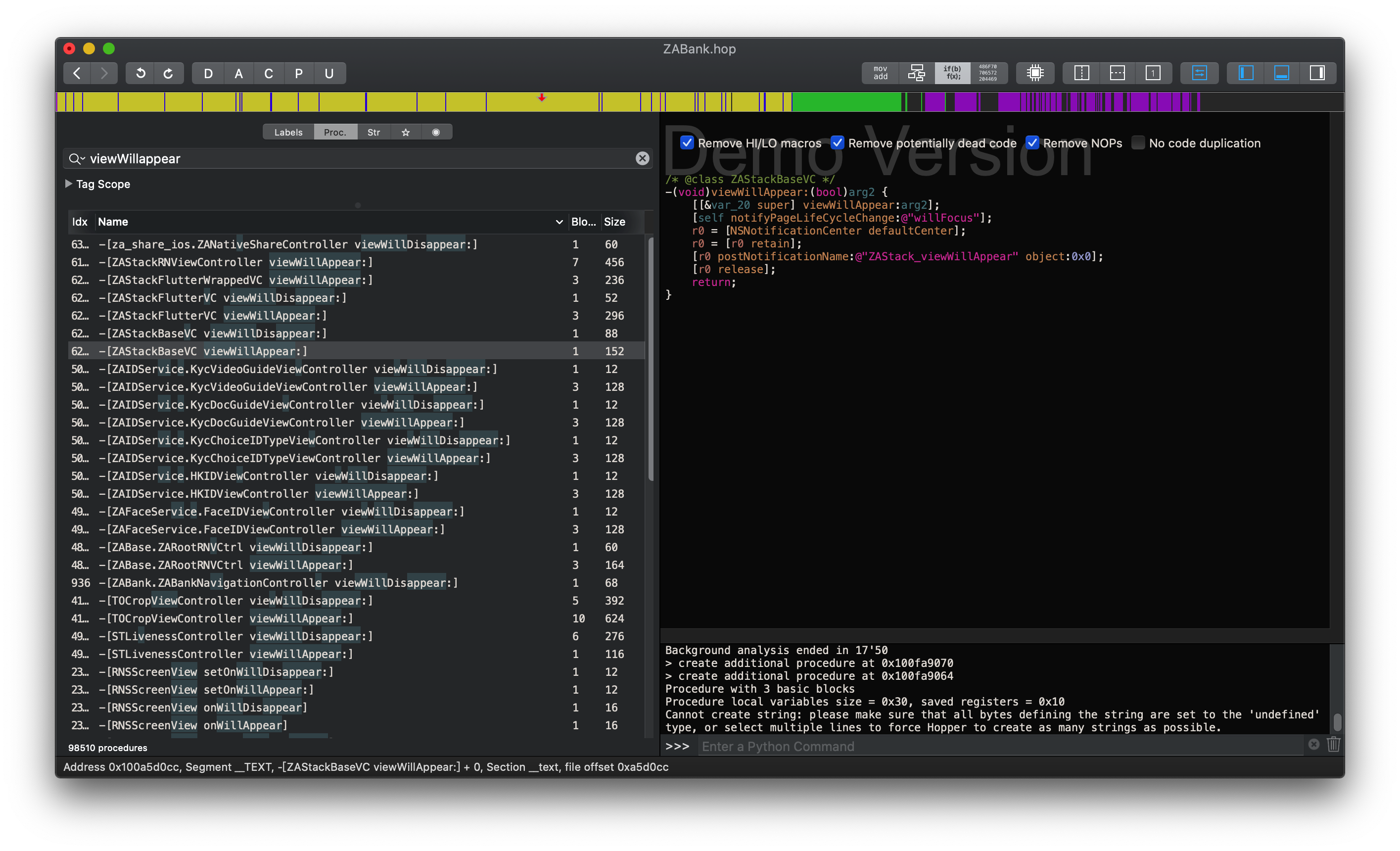
Task: Uncheck Remove HI/LO macros
Action: [687, 142]
